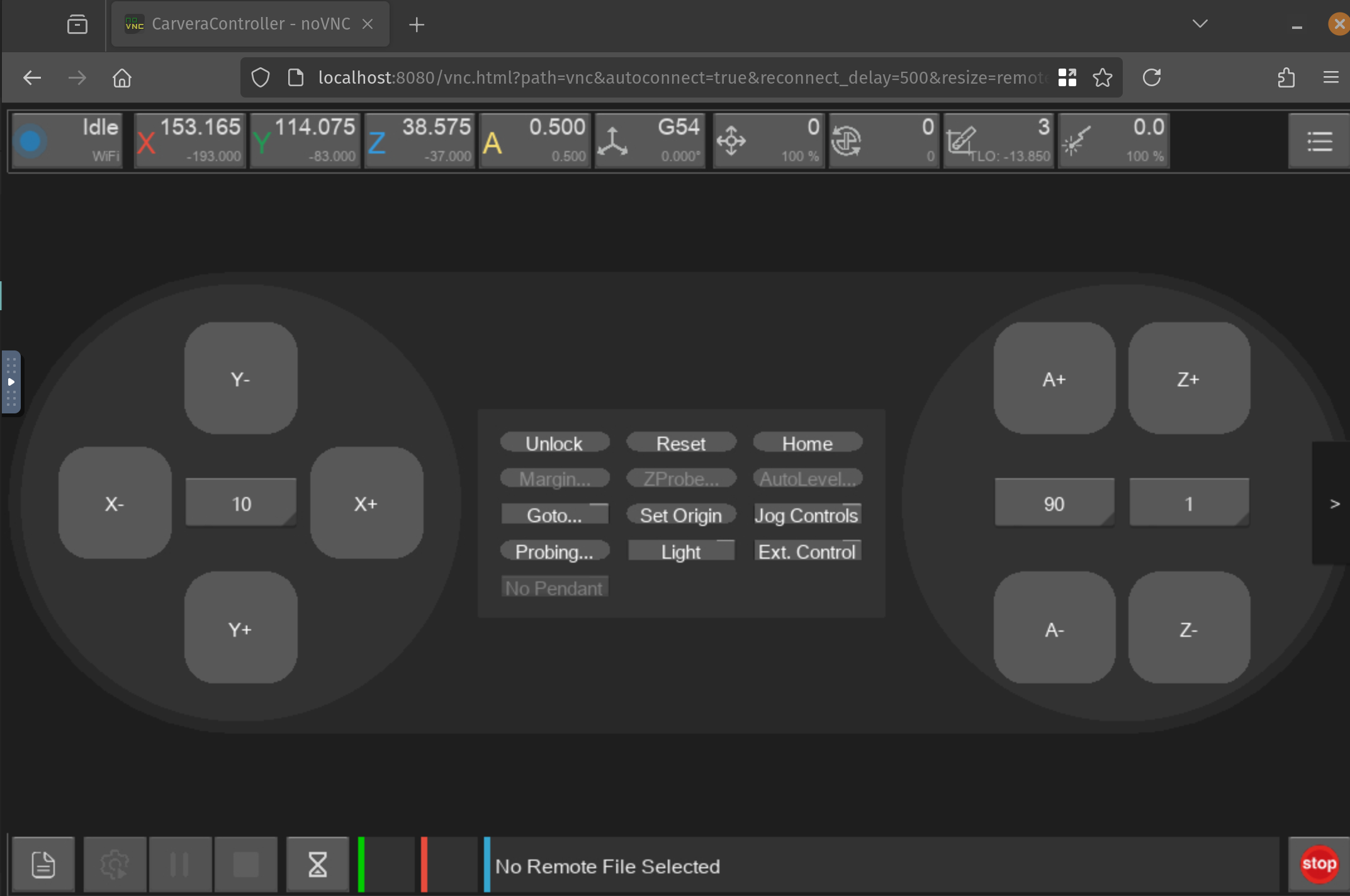Open the file browser document icon

pos(43,864)
